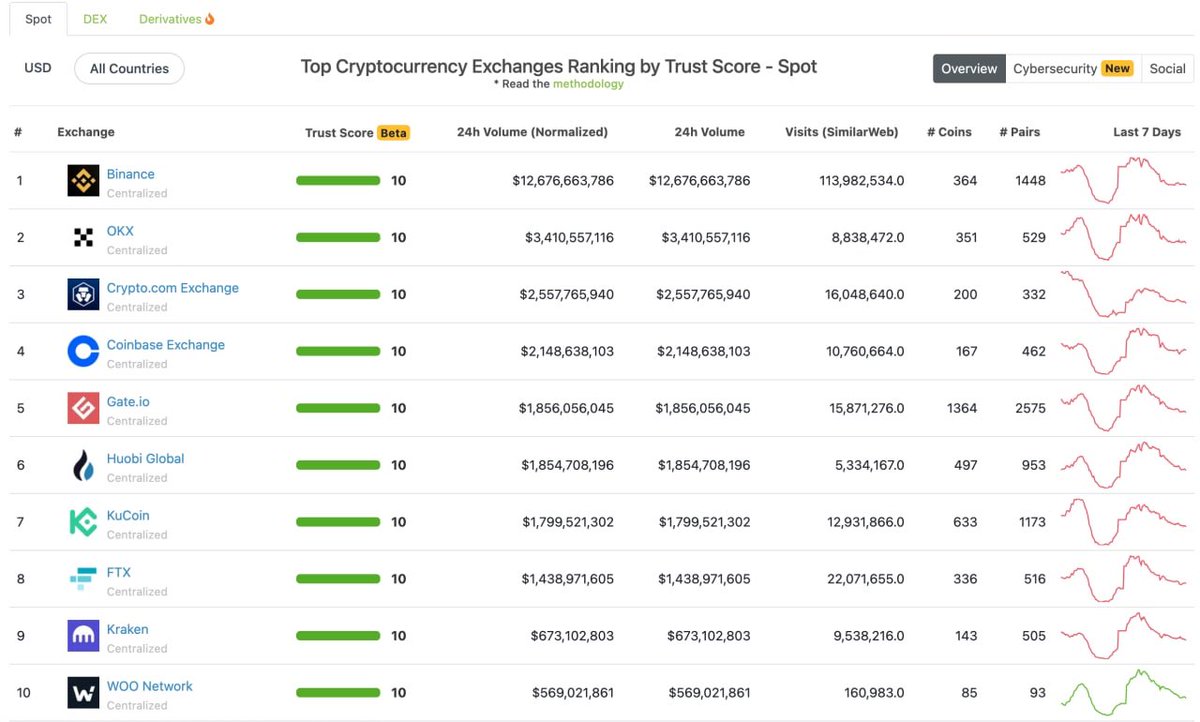Click KuCoin pairs count 1173
Screen dimensions: 1200x722
tap(1032, 522)
